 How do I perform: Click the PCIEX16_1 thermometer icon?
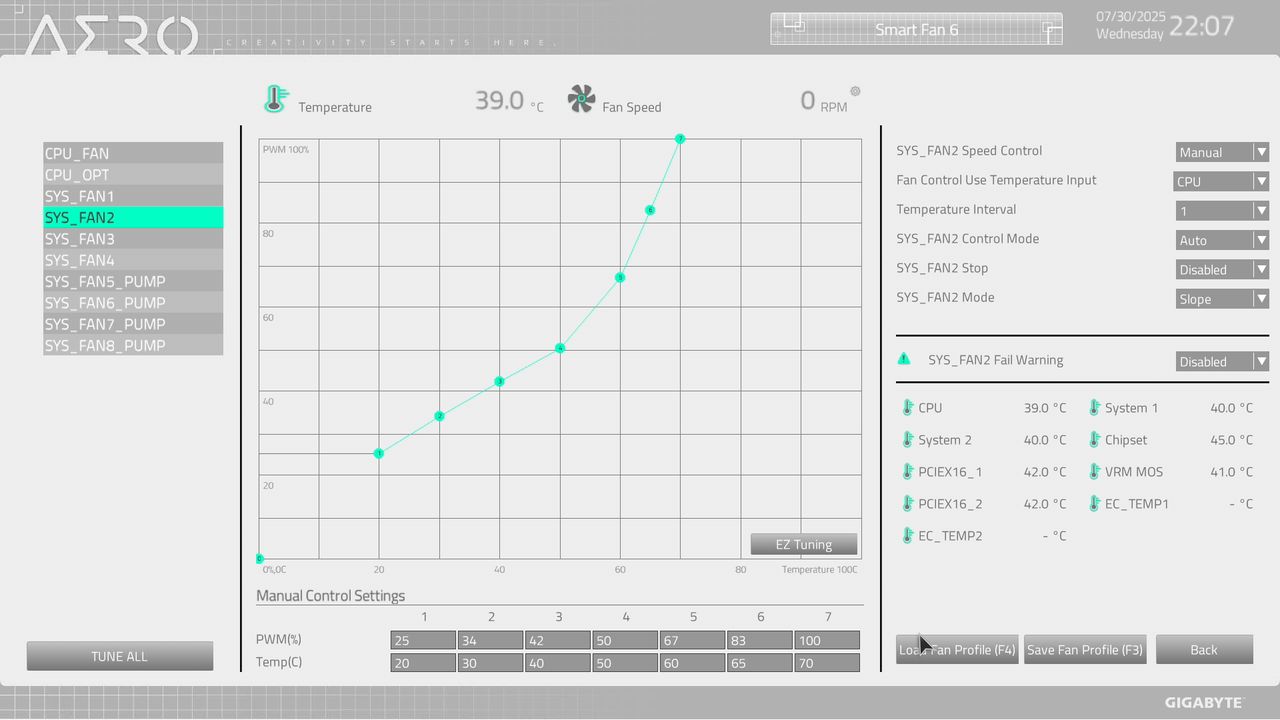tap(908, 472)
